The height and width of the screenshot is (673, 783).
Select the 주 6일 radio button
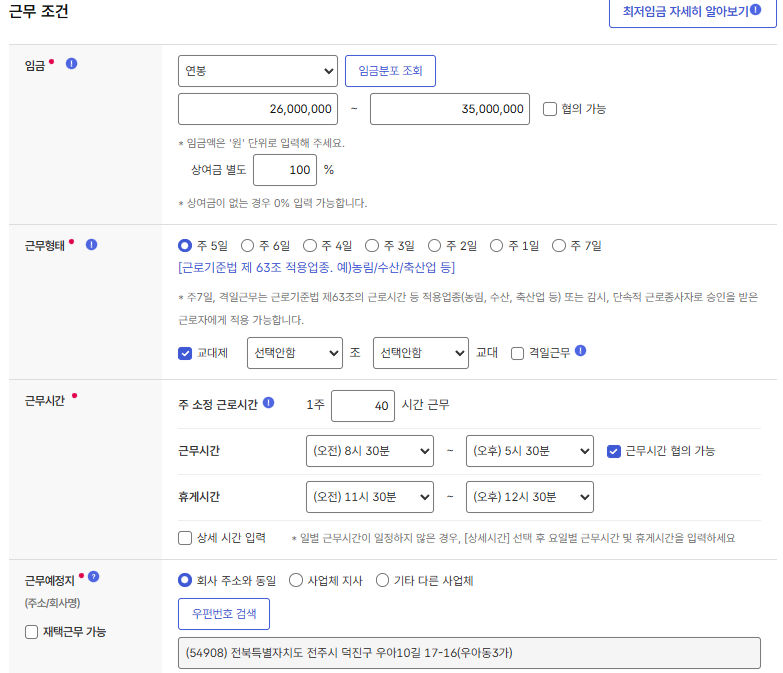coord(247,245)
